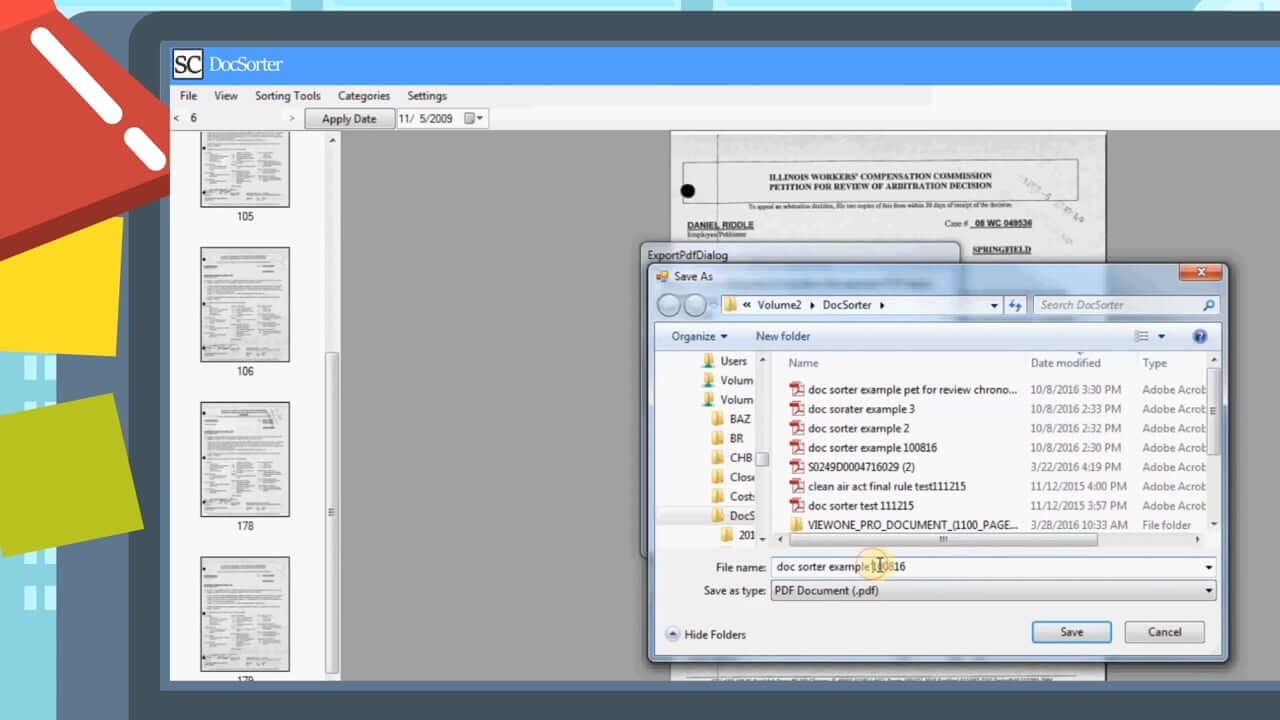Click the horizontal scrollbar in the file list
Image resolution: width=1280 pixels, height=720 pixels.
[942, 540]
